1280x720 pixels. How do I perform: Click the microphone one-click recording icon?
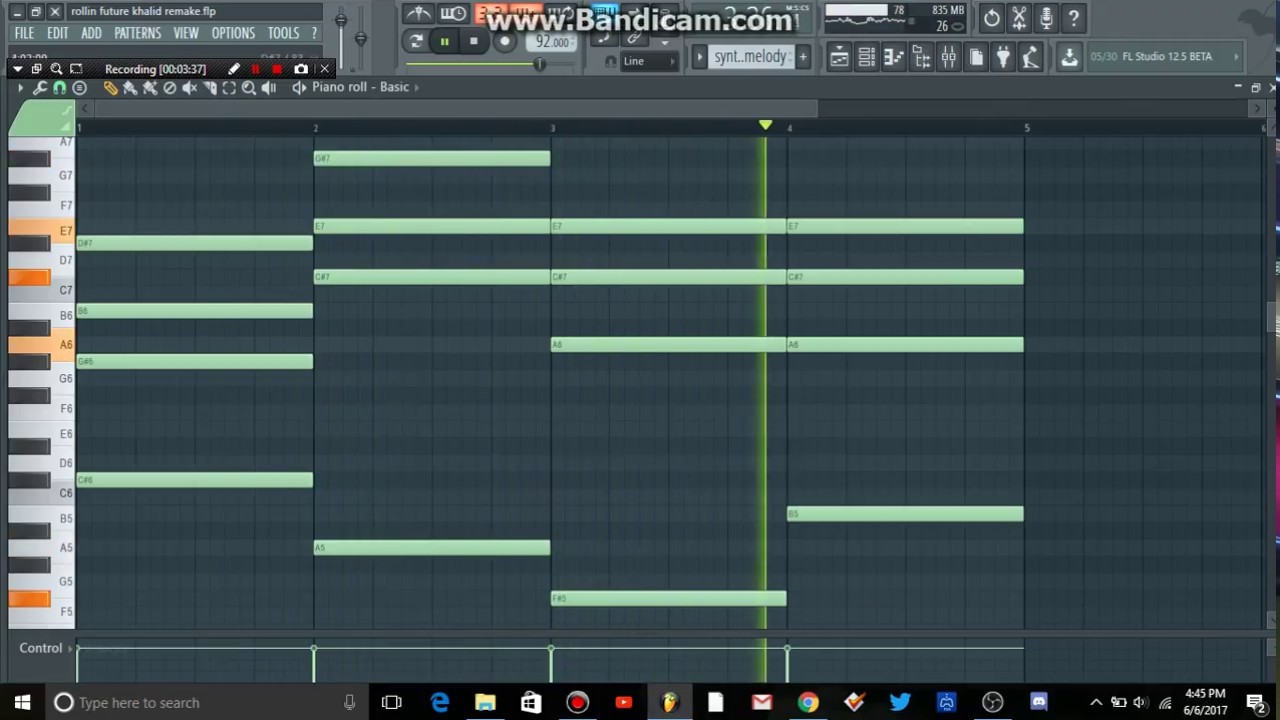pos(1046,18)
